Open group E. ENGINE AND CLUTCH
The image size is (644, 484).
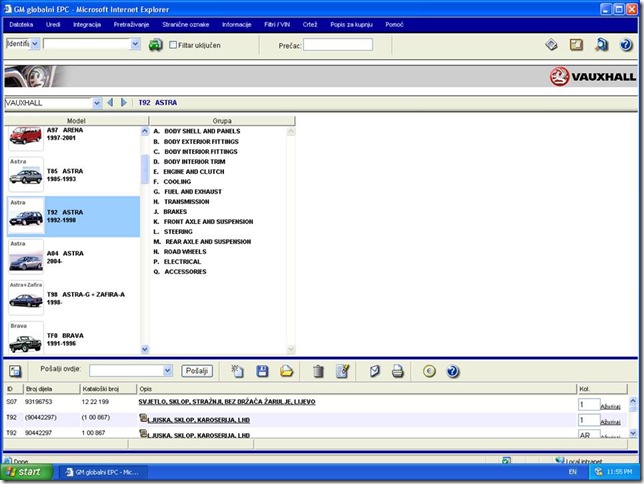tap(189, 171)
